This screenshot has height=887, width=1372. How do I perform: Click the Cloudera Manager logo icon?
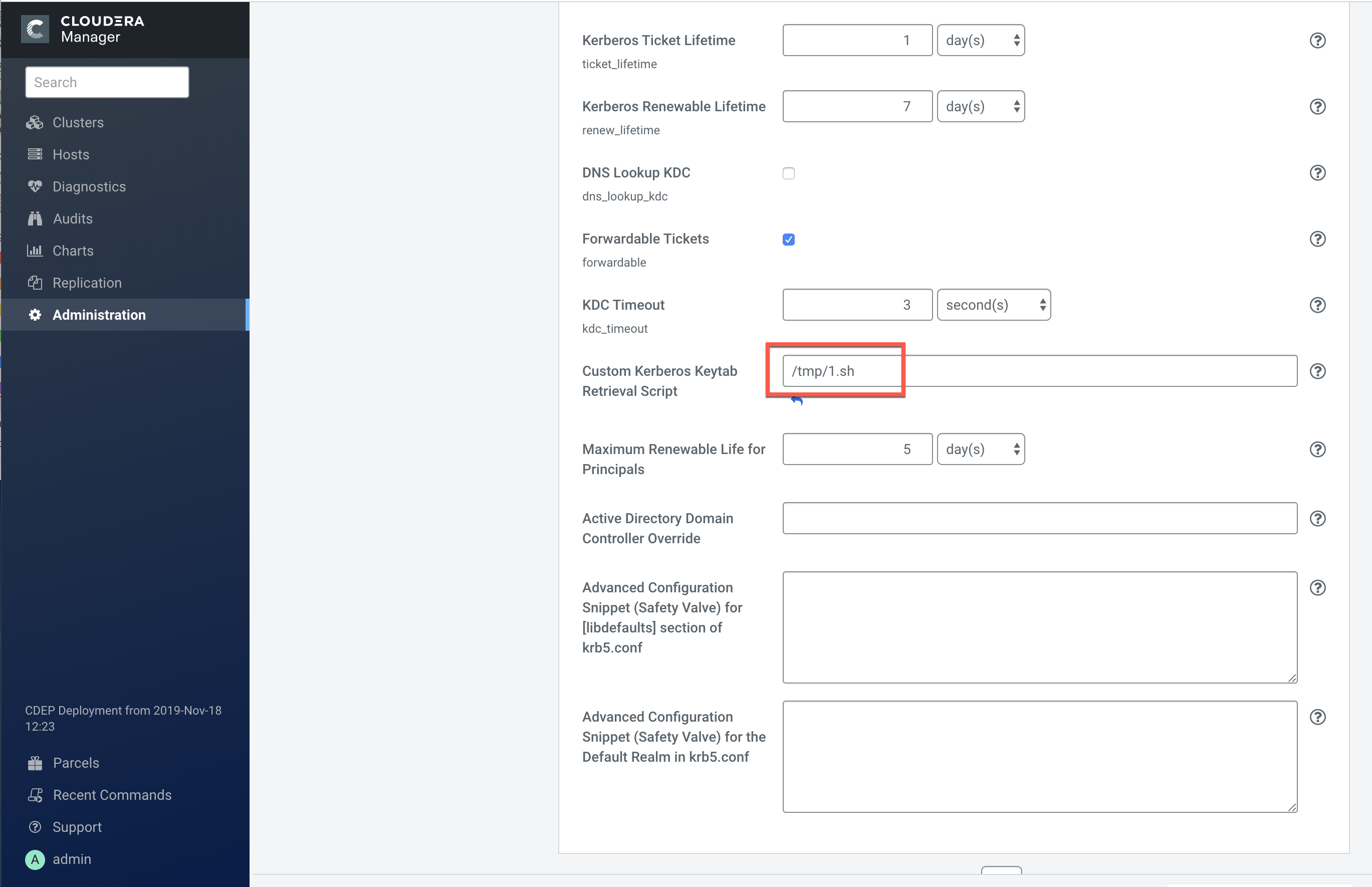(35, 29)
